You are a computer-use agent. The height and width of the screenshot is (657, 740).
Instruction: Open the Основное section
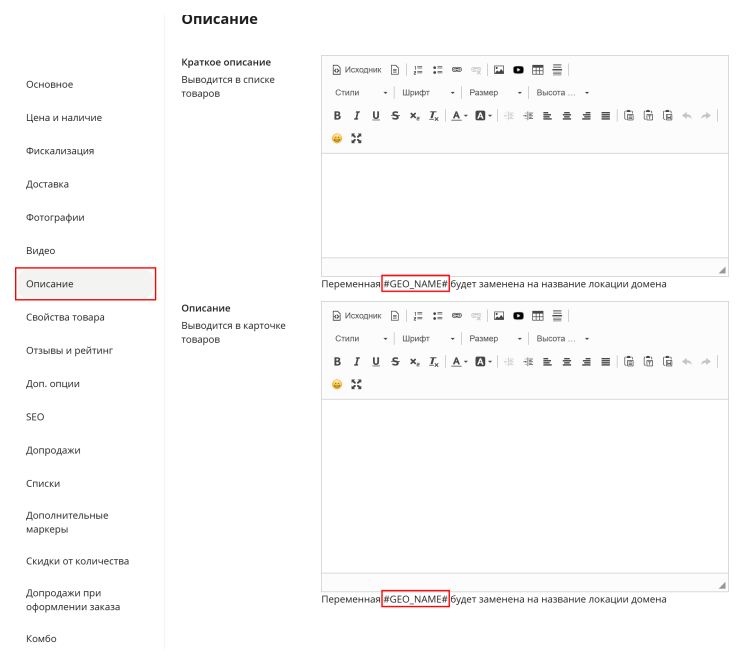(50, 84)
